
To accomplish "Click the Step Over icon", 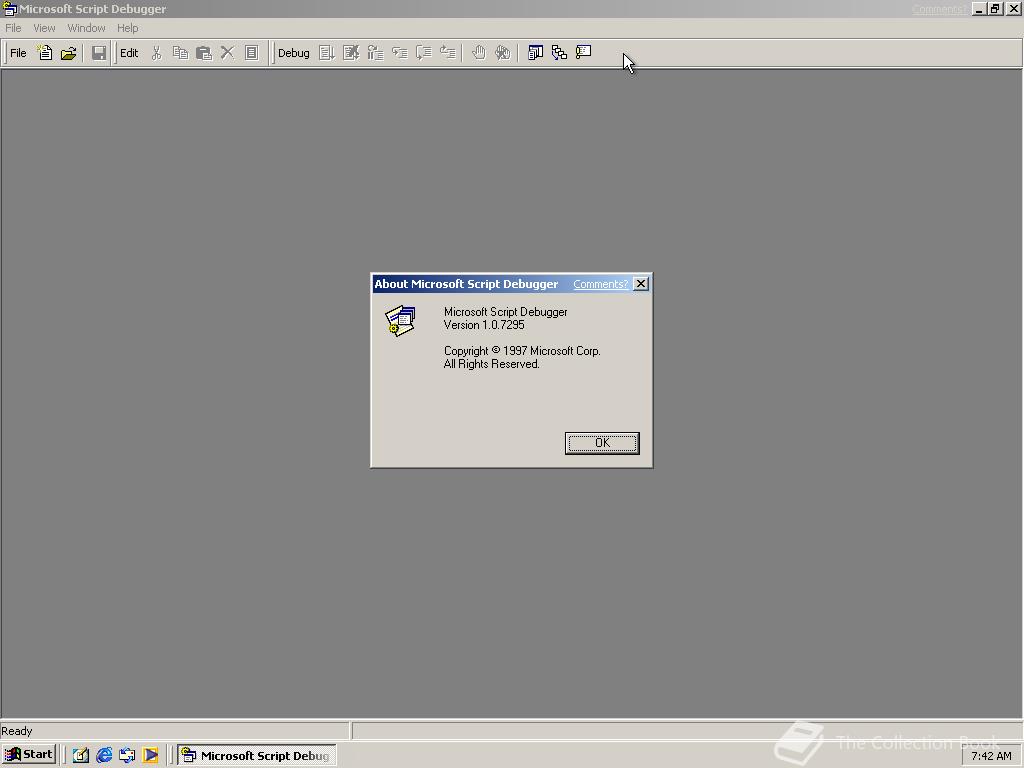I will (x=423, y=53).
